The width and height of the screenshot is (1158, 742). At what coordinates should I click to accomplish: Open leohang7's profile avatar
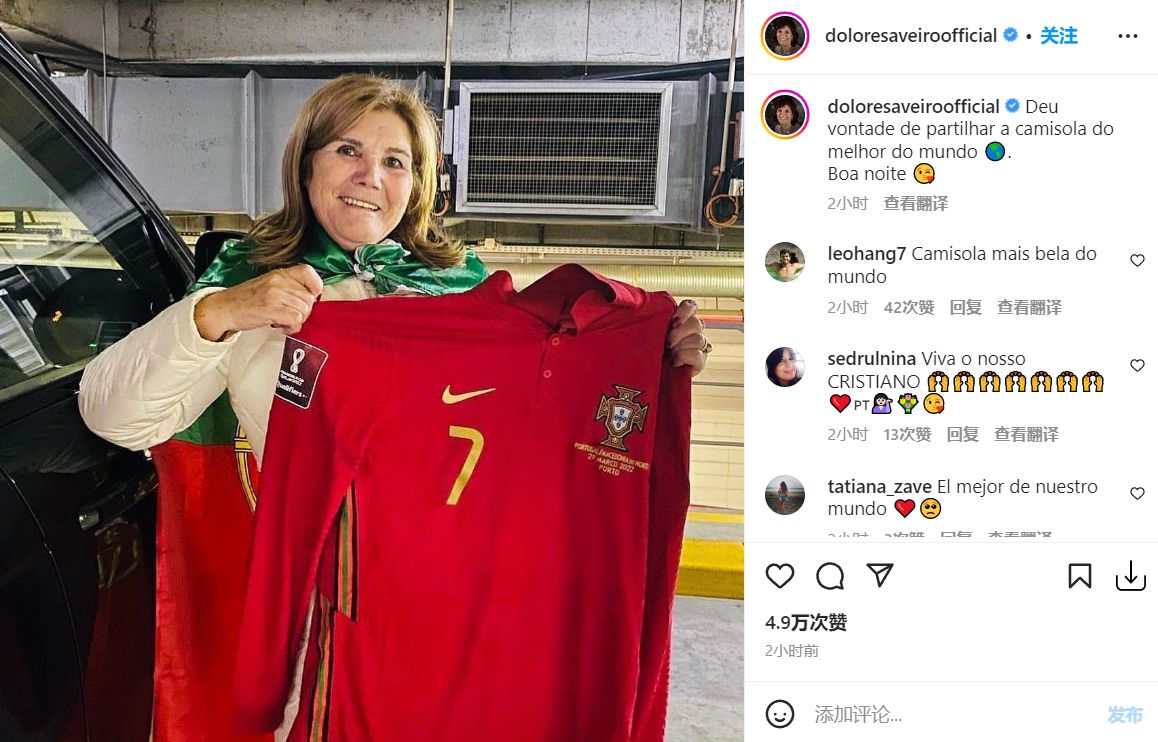785,262
